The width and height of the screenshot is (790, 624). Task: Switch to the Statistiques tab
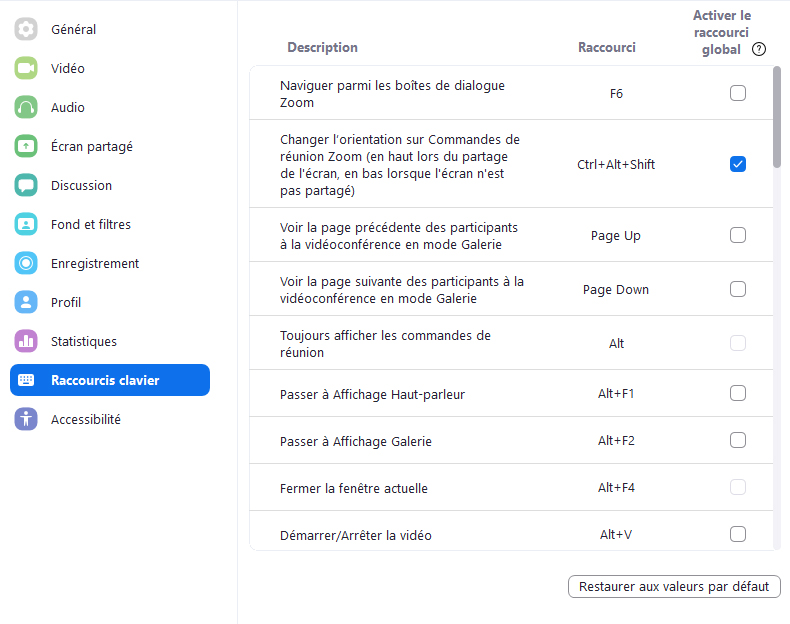(84, 342)
